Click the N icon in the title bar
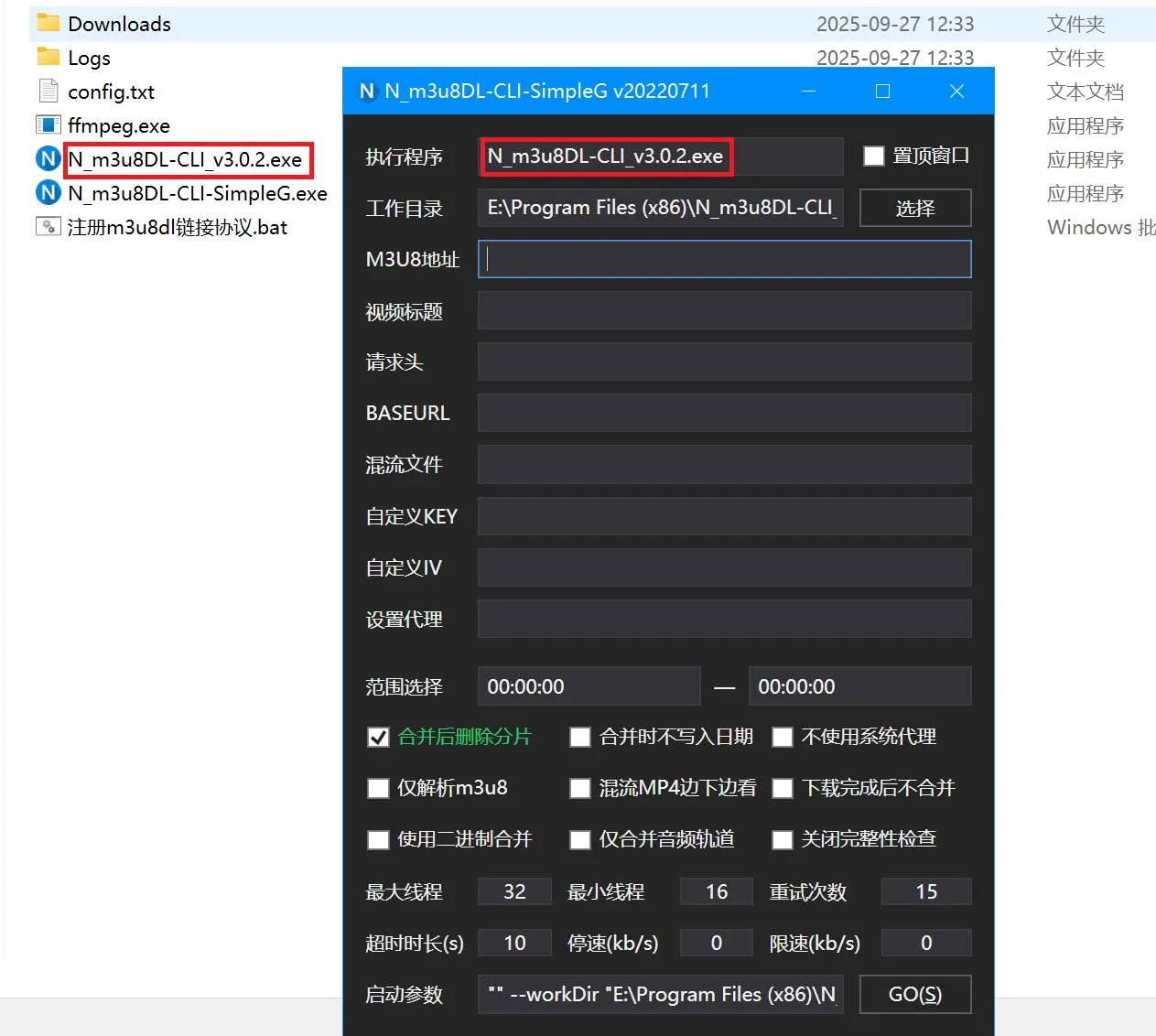 (366, 91)
